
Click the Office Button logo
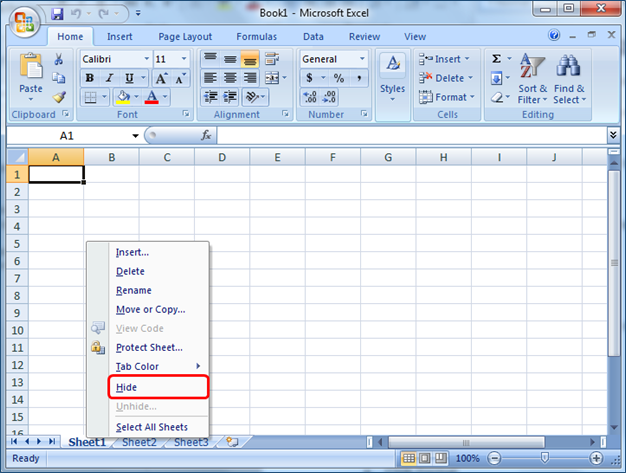[24, 22]
